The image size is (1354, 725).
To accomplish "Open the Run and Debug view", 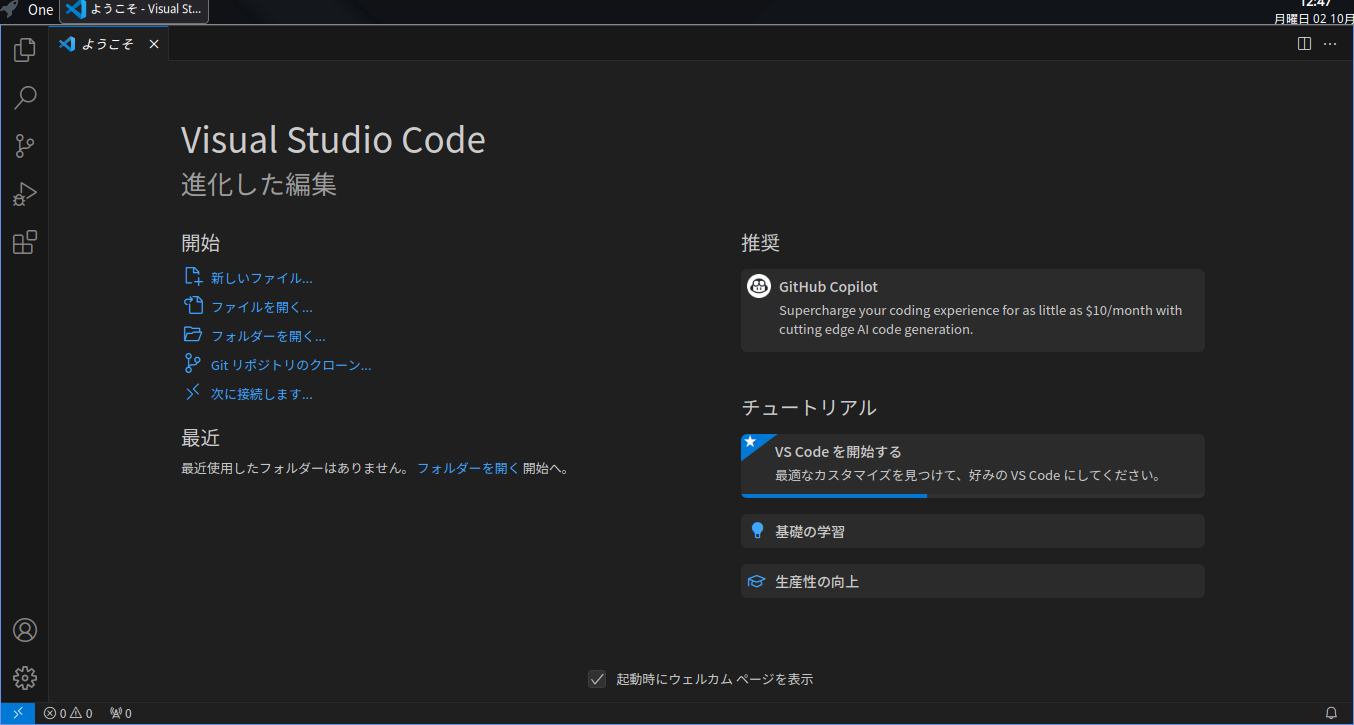I will [25, 194].
